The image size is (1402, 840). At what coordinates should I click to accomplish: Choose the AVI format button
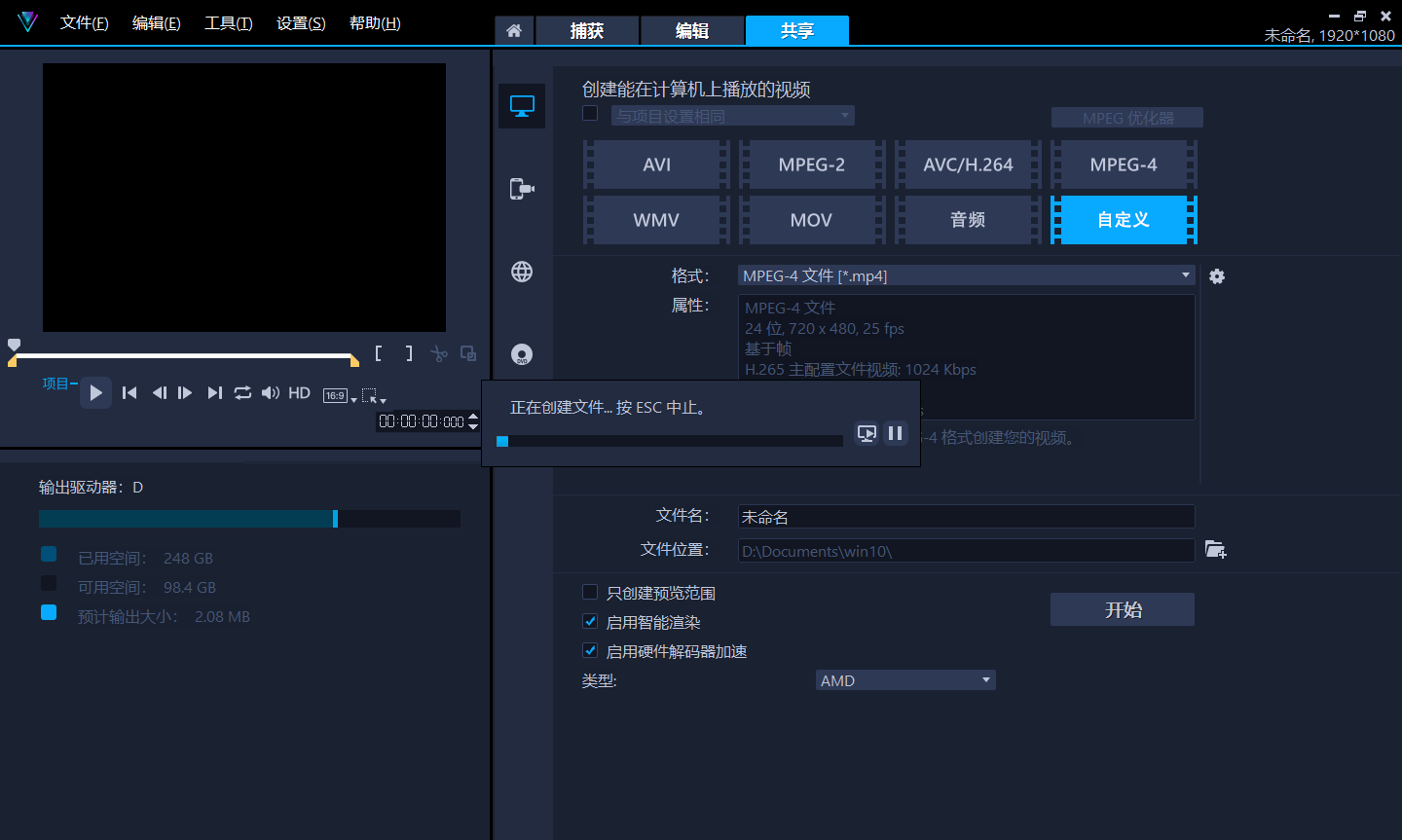[x=656, y=164]
